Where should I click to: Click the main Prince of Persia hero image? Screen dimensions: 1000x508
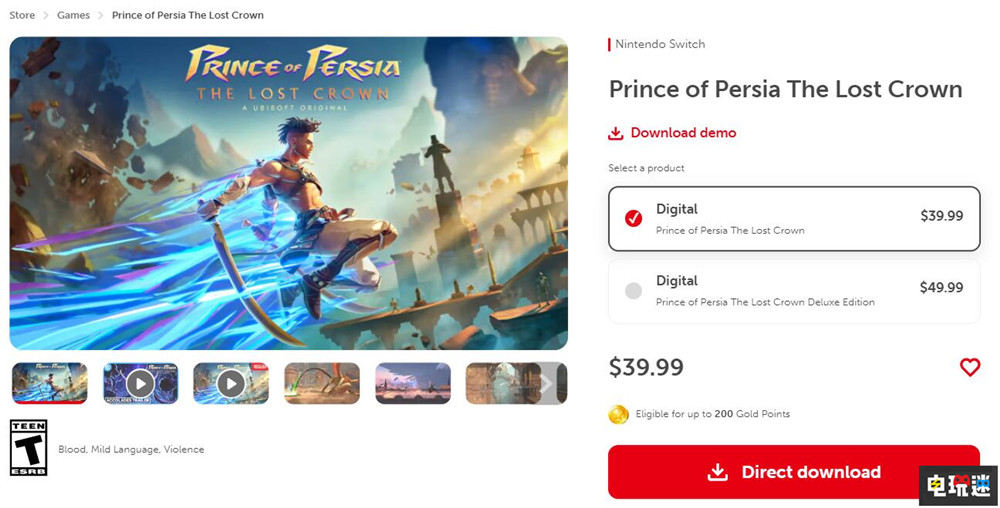(288, 193)
